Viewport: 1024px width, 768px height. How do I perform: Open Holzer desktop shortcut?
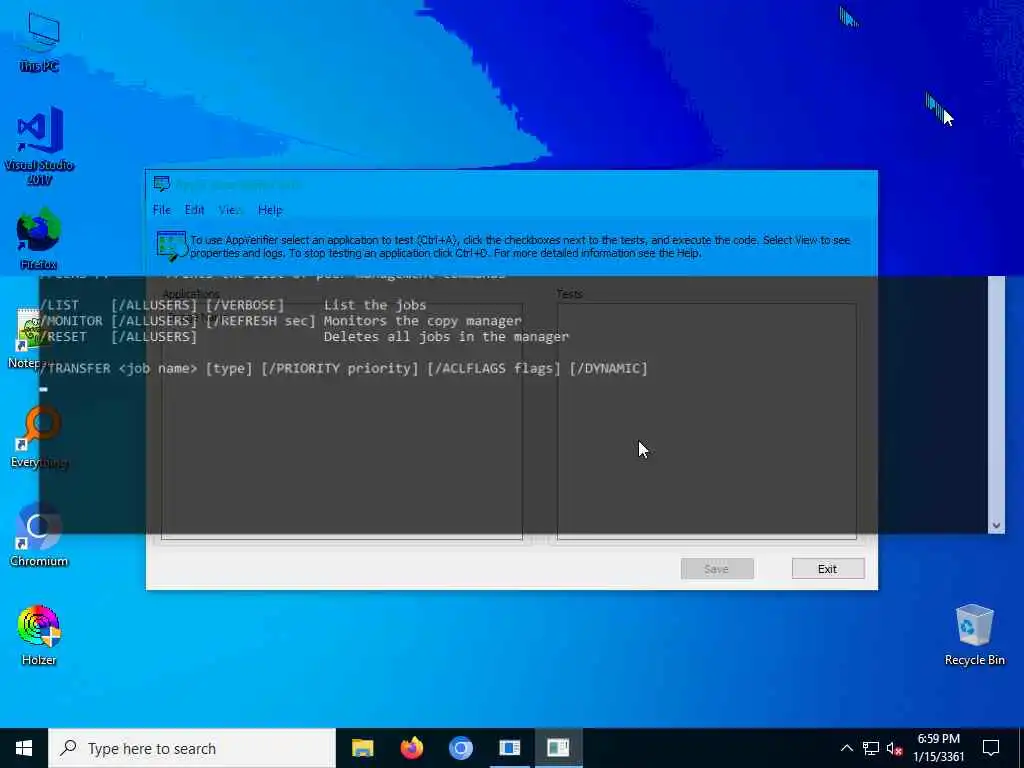pos(39,635)
